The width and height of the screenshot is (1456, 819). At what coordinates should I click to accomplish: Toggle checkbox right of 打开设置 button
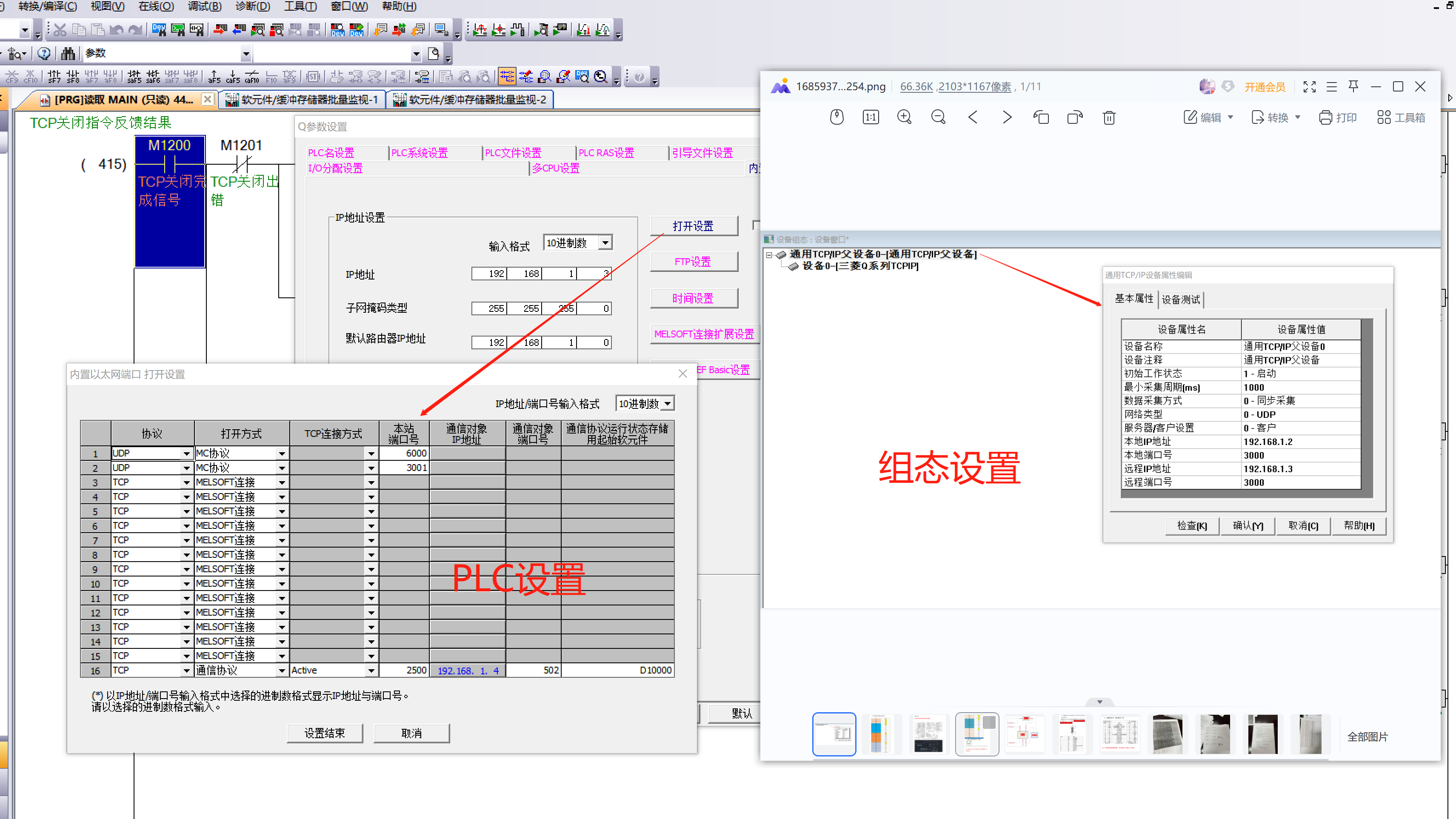pyautogui.click(x=756, y=225)
